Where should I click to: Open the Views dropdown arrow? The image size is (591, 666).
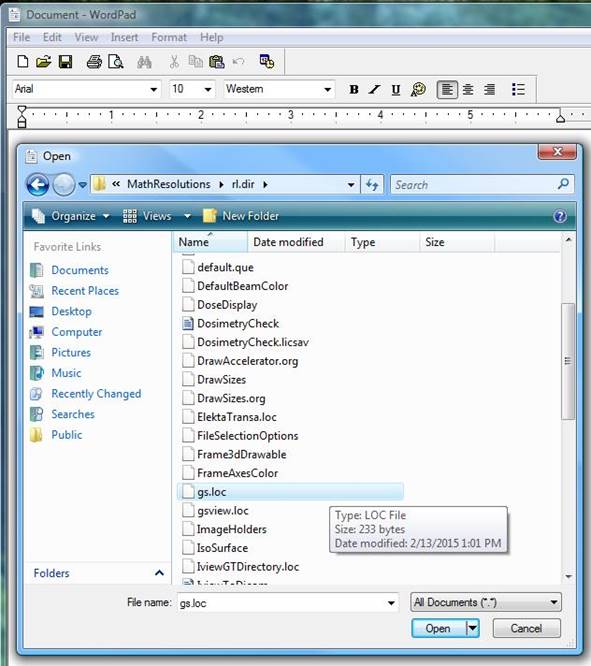click(187, 216)
